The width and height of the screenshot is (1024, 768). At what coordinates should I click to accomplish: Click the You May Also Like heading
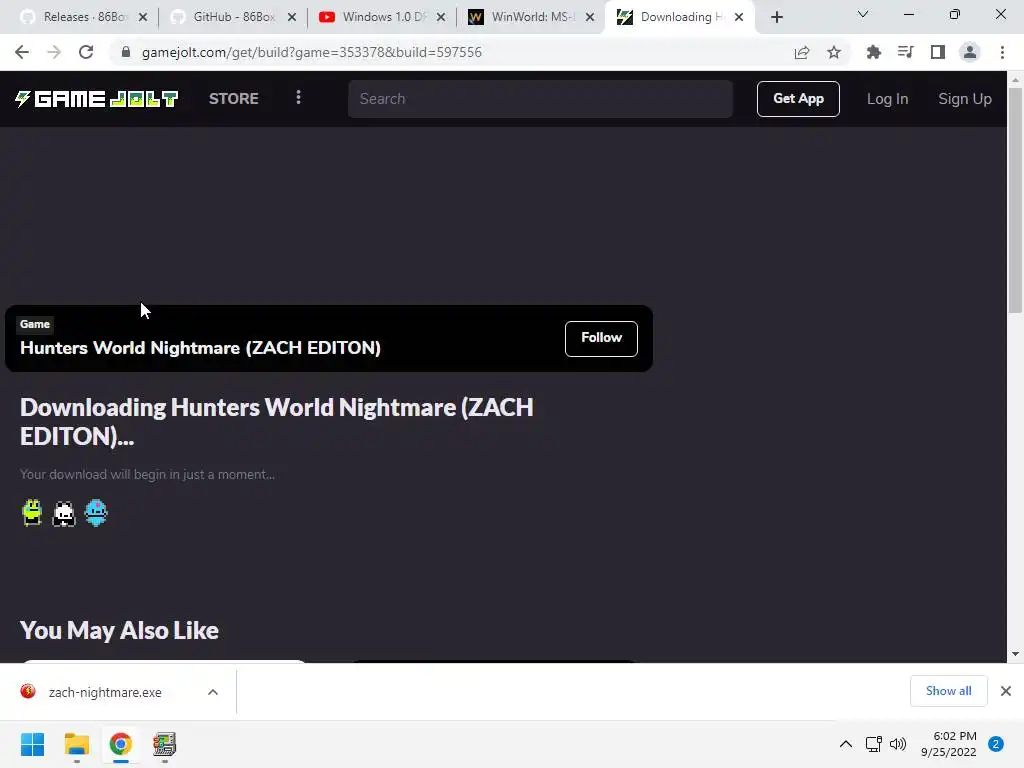(120, 630)
